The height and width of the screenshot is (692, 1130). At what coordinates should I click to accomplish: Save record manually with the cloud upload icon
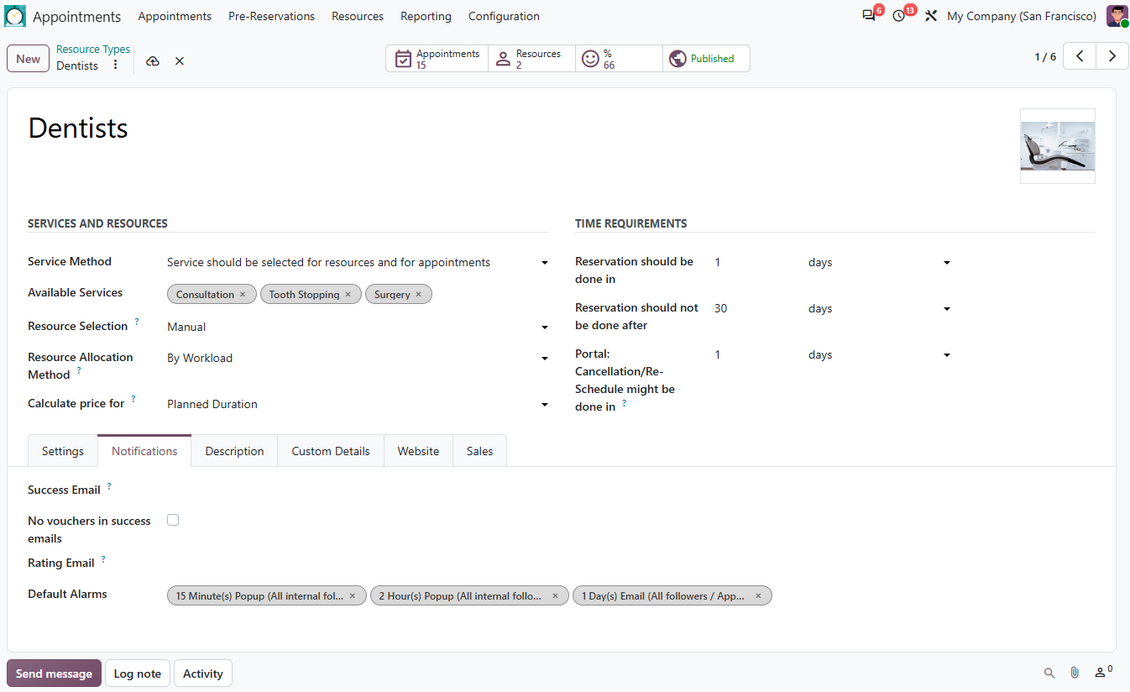(x=152, y=61)
